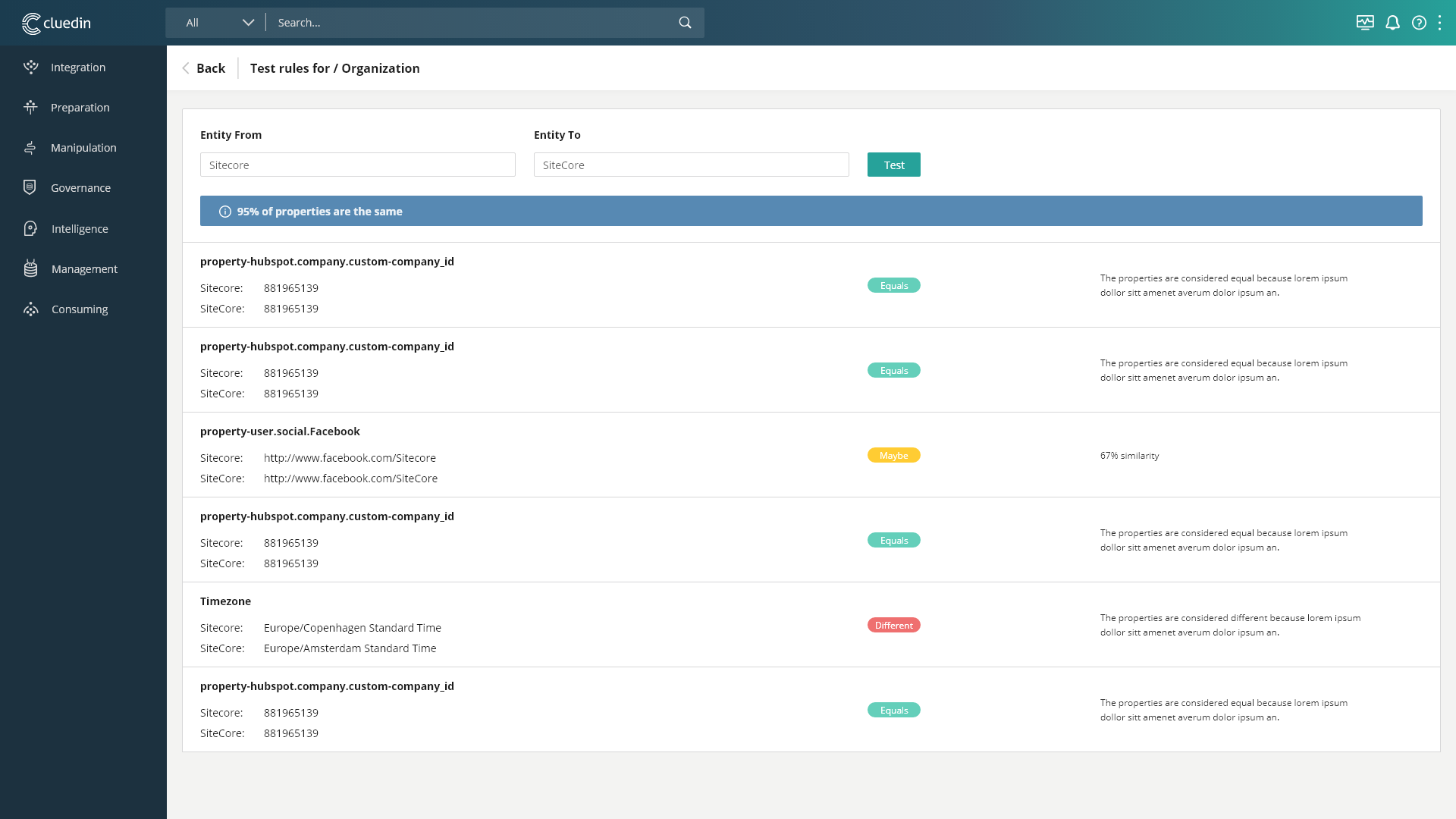This screenshot has height=819, width=1456.
Task: Select the Entity To label
Action: pos(557,135)
